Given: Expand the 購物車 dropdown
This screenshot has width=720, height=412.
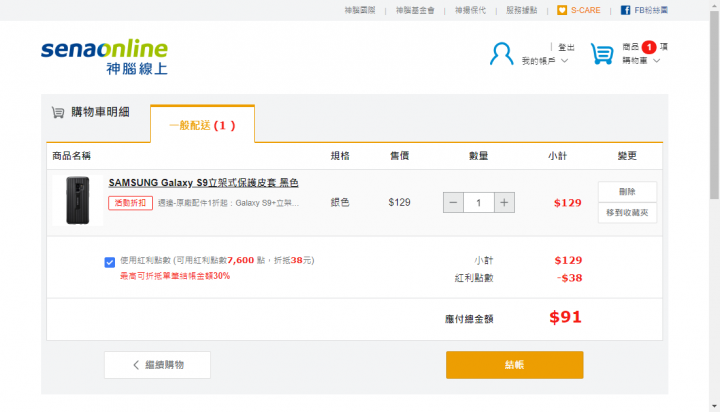Looking at the screenshot, I should pos(641,61).
